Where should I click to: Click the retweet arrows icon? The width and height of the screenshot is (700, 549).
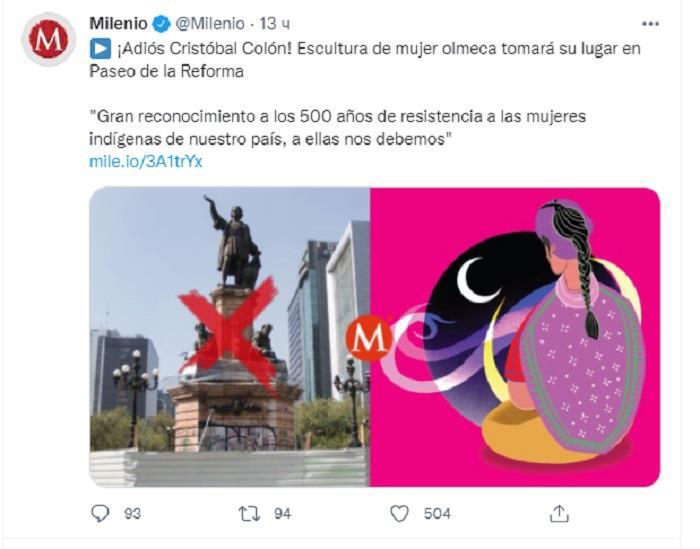(x=249, y=513)
